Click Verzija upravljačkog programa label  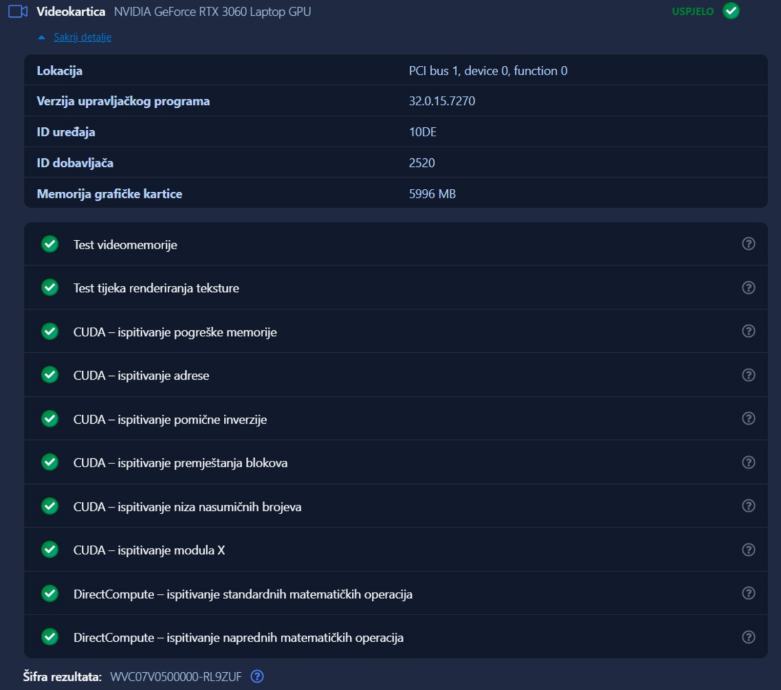123,101
